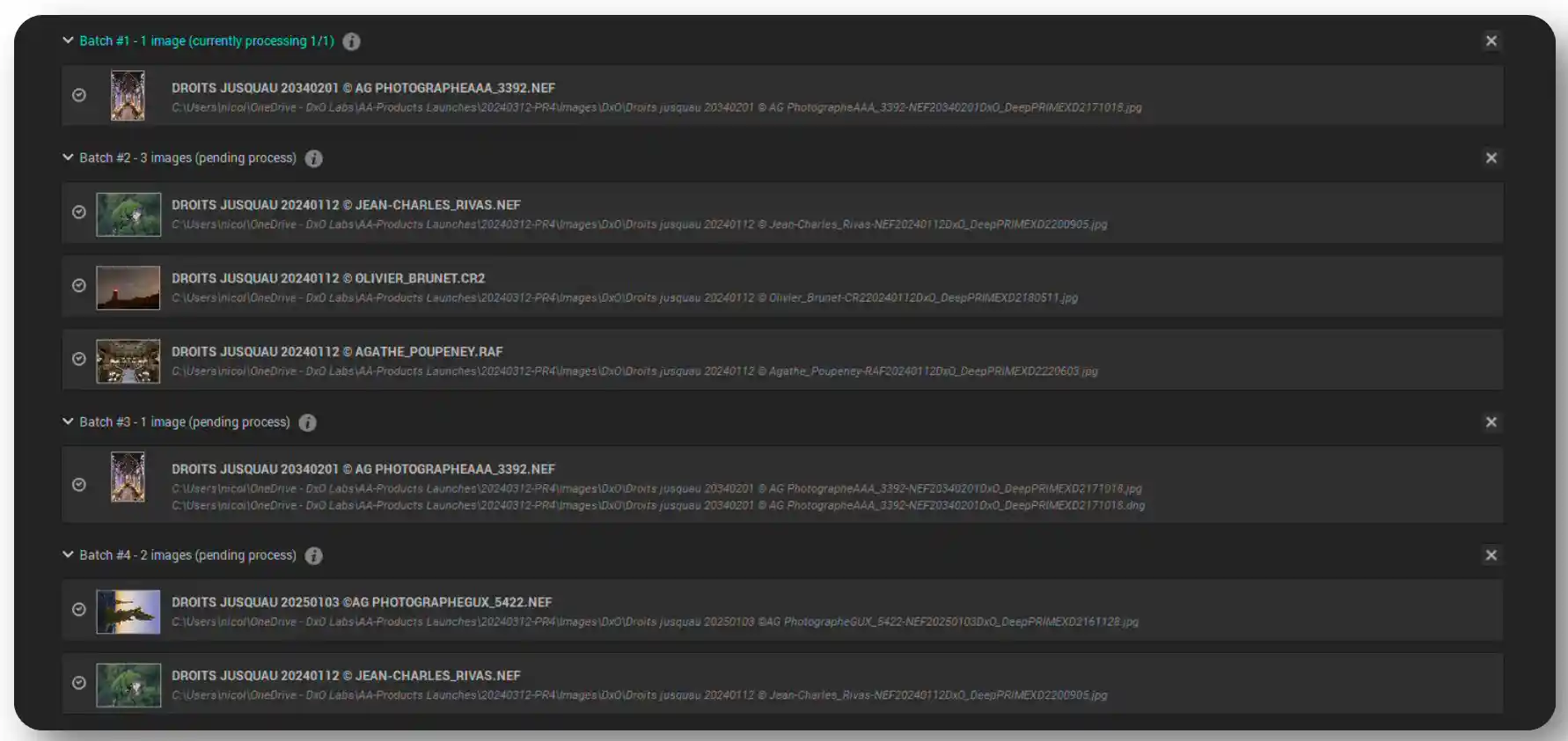Click Olivier_Brunet output path ending DeepPRIMEXD2180511.jpg
This screenshot has height=741, width=1568.
[625, 297]
